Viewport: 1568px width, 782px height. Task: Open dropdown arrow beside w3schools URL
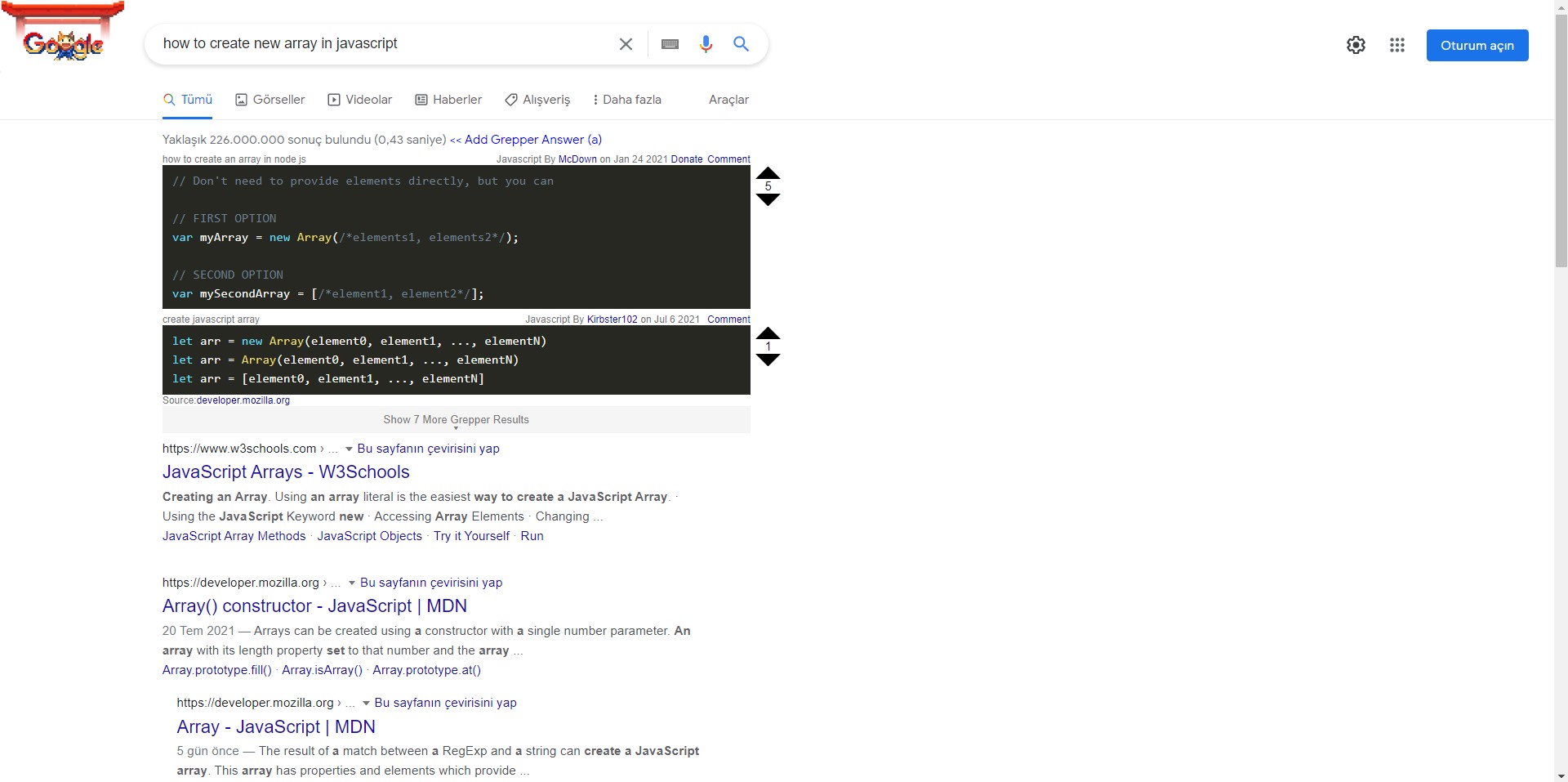coord(349,449)
